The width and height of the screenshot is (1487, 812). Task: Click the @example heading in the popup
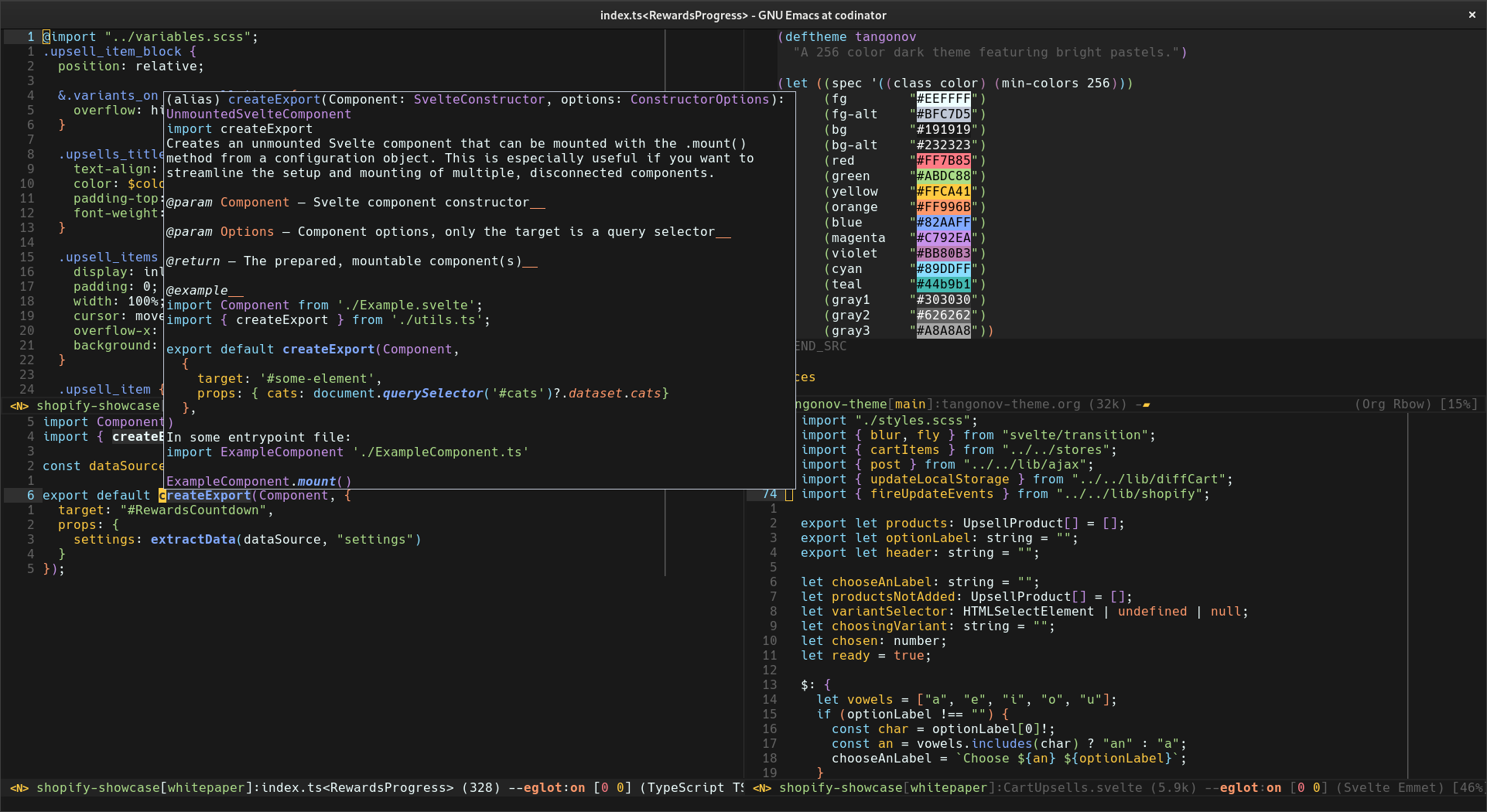pos(205,291)
